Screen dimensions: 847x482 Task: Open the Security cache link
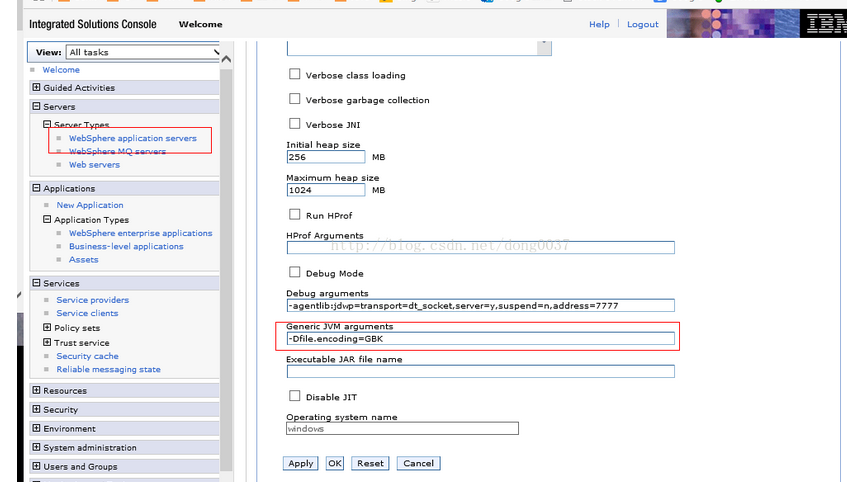click(88, 356)
